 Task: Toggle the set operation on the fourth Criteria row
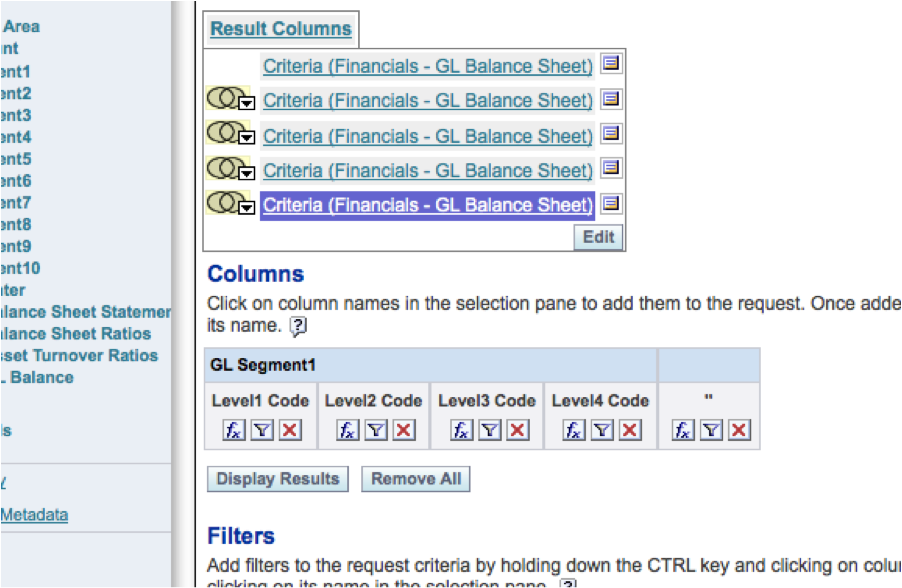click(x=227, y=169)
